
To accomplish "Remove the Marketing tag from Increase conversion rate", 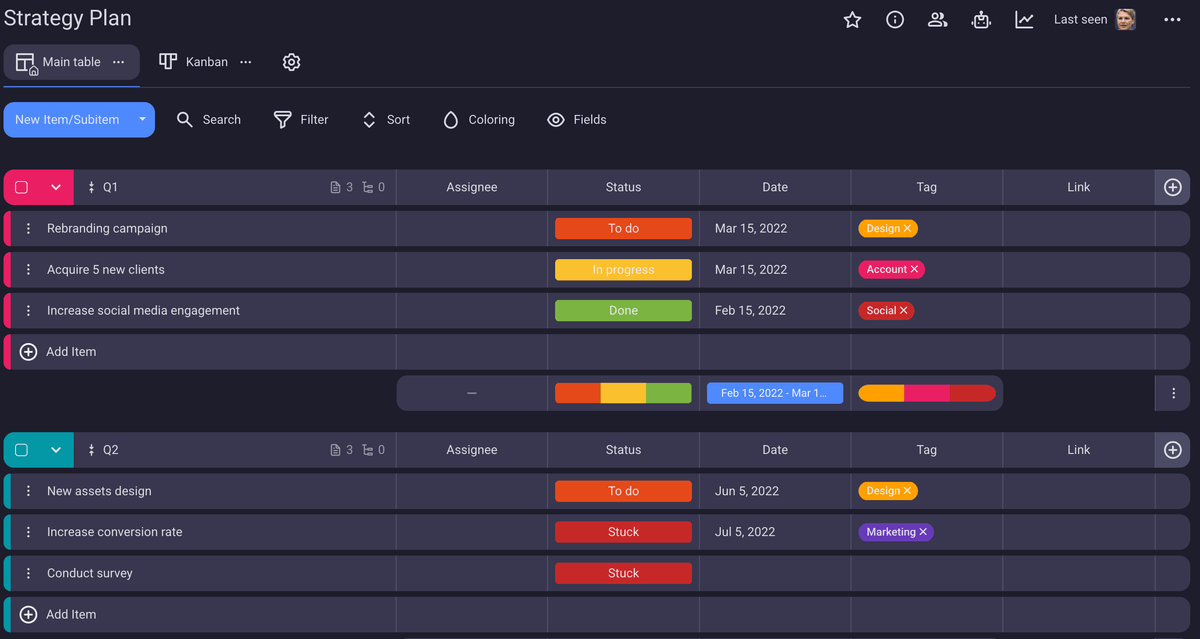I will click(x=923, y=532).
